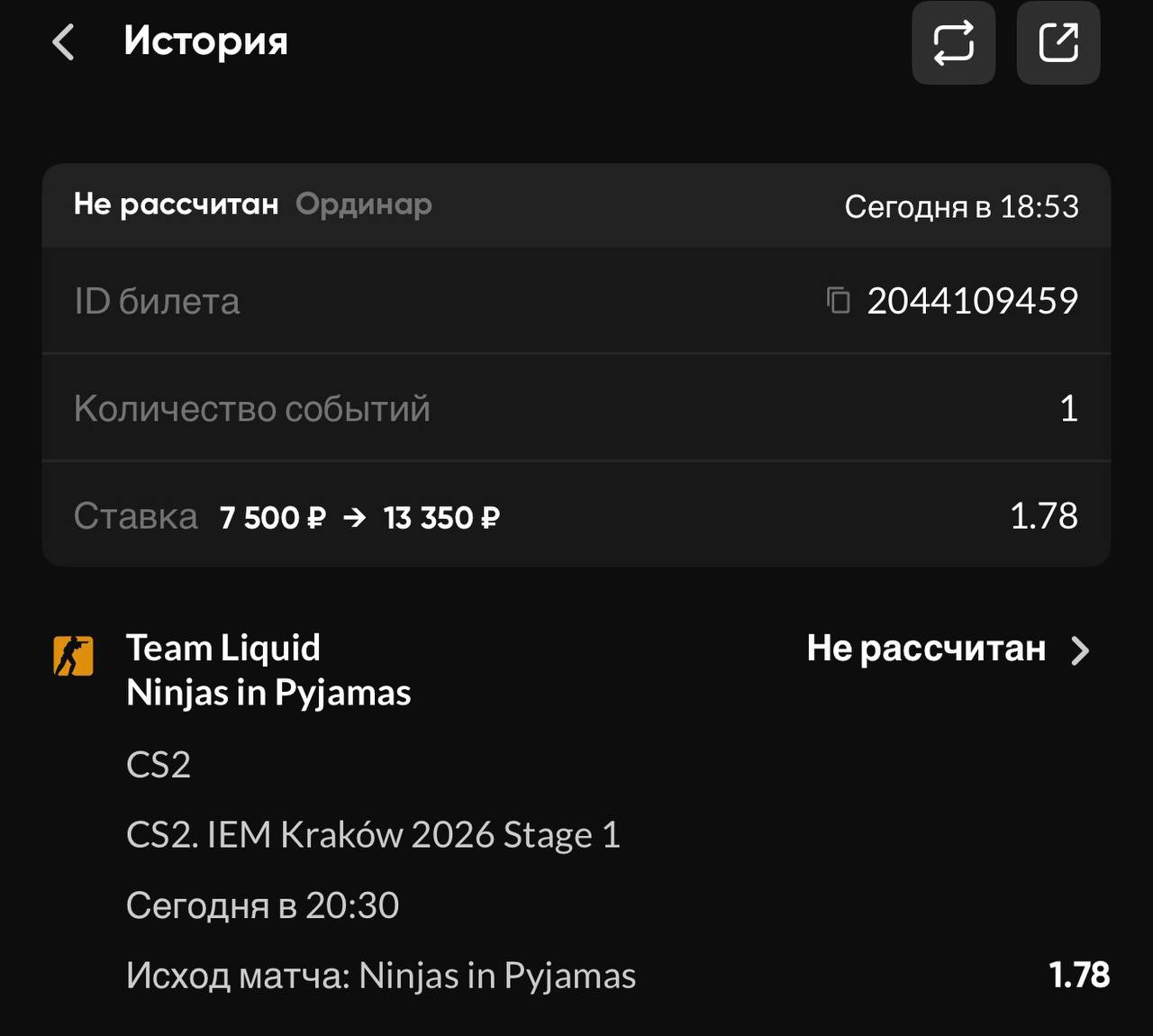Tap the repeat bet icon button
The image size is (1153, 1036).
pyautogui.click(x=953, y=42)
